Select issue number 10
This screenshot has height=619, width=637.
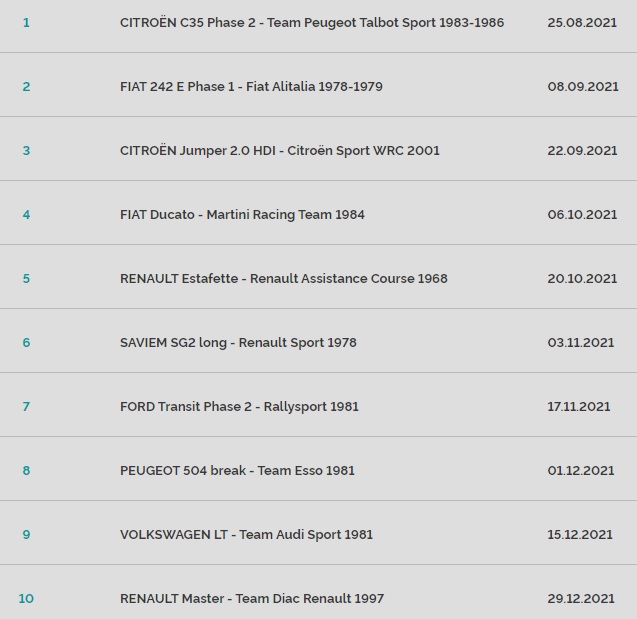tap(26, 599)
